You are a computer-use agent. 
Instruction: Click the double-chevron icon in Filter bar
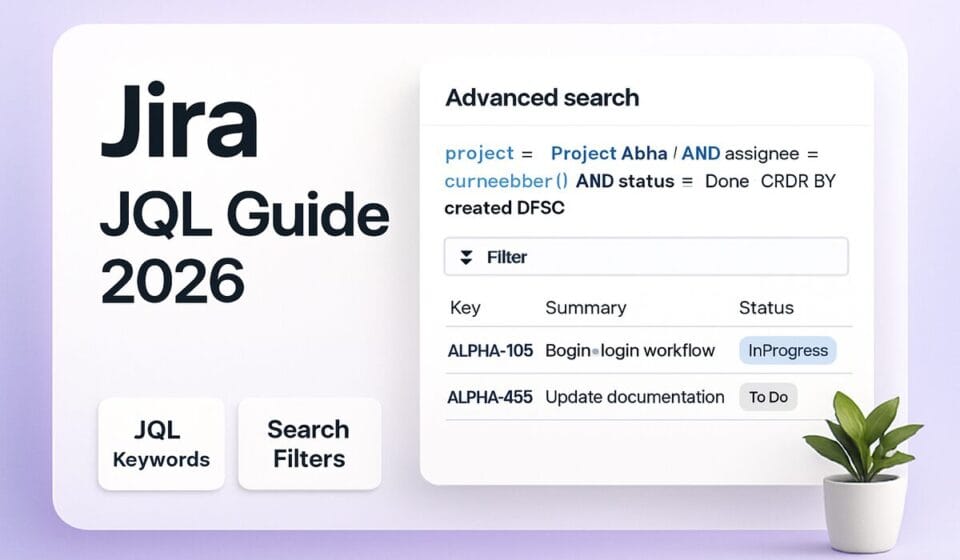(x=466, y=257)
